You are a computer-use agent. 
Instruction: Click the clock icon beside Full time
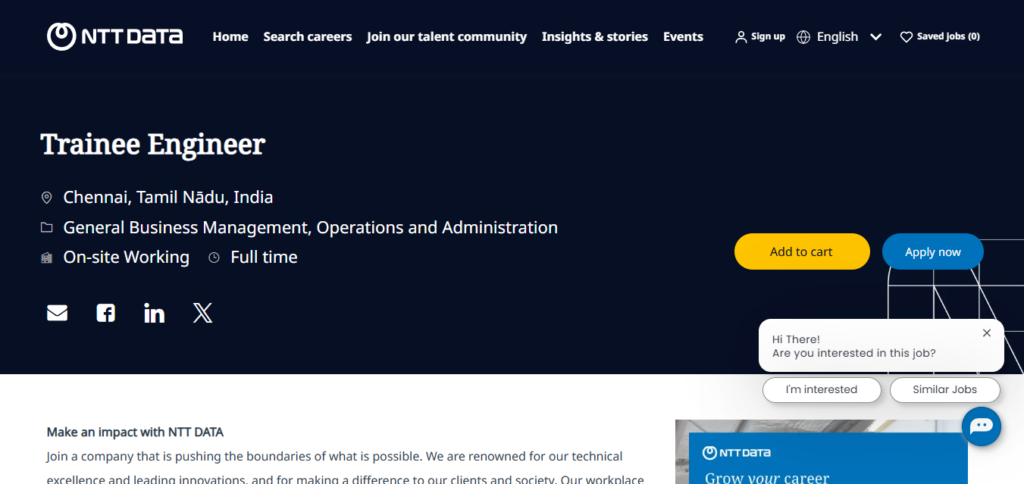(214, 257)
